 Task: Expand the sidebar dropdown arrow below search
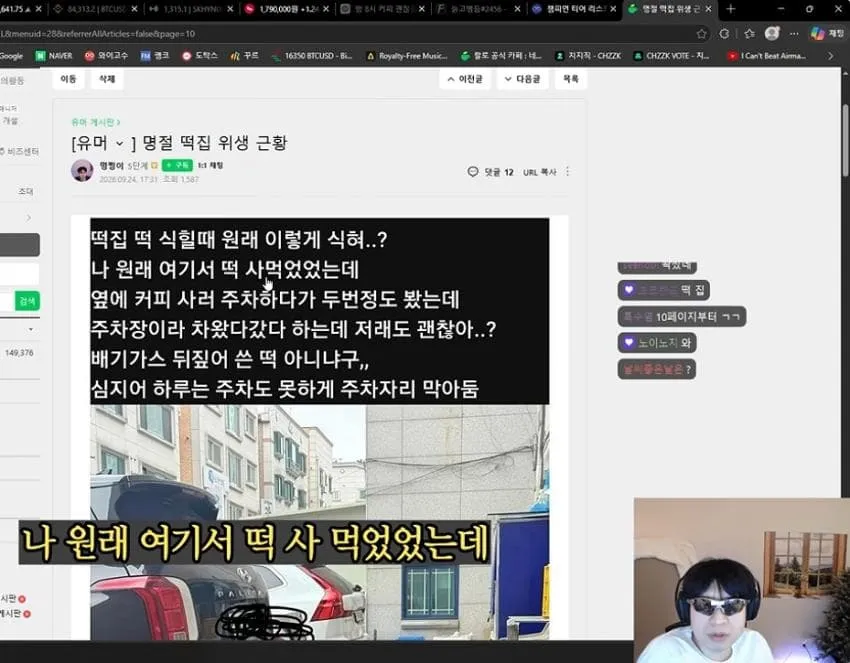[x=31, y=329]
